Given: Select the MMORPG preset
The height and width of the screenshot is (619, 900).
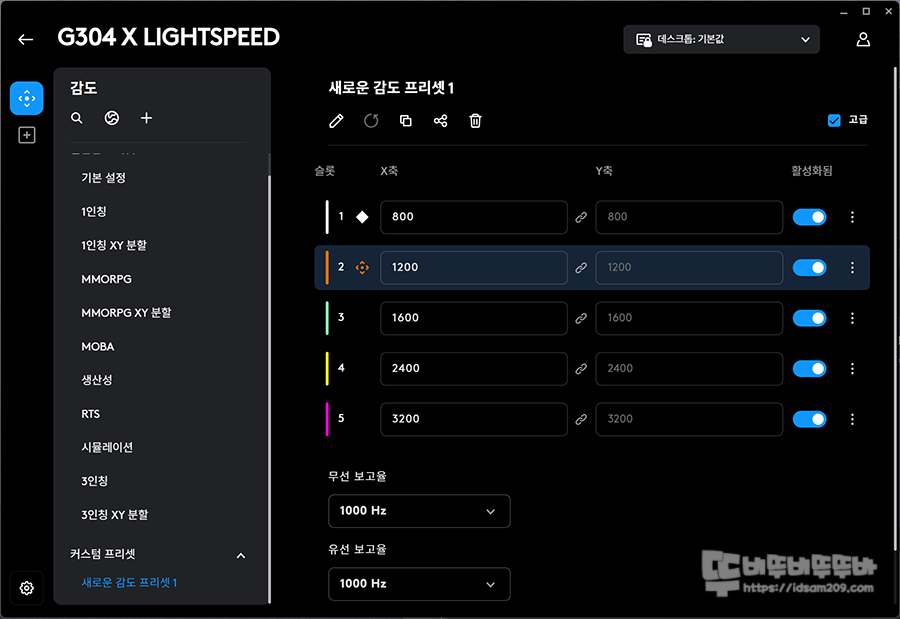Looking at the screenshot, I should 107,279.
